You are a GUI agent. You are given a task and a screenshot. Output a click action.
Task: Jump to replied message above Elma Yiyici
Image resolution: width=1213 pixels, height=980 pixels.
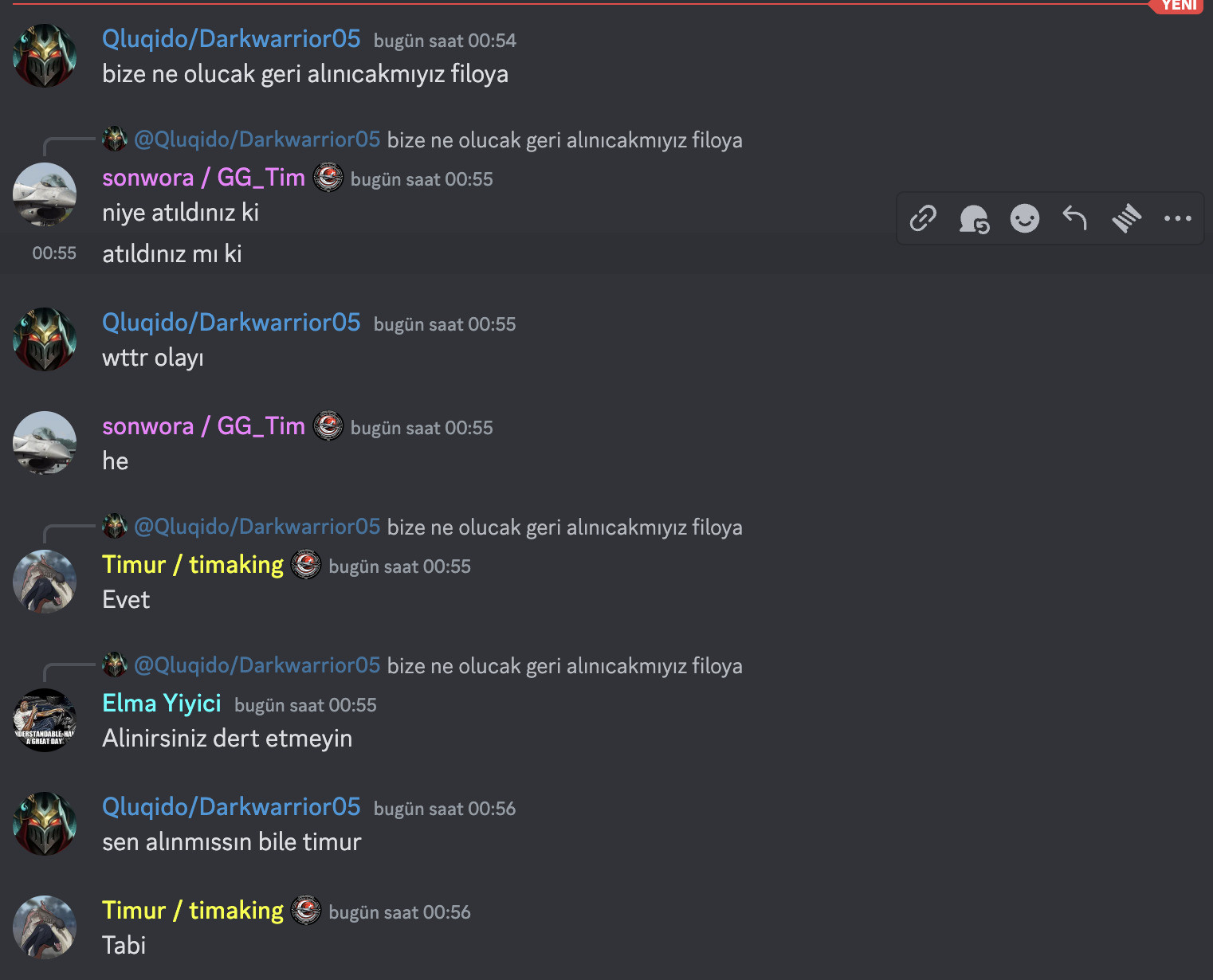tap(565, 666)
